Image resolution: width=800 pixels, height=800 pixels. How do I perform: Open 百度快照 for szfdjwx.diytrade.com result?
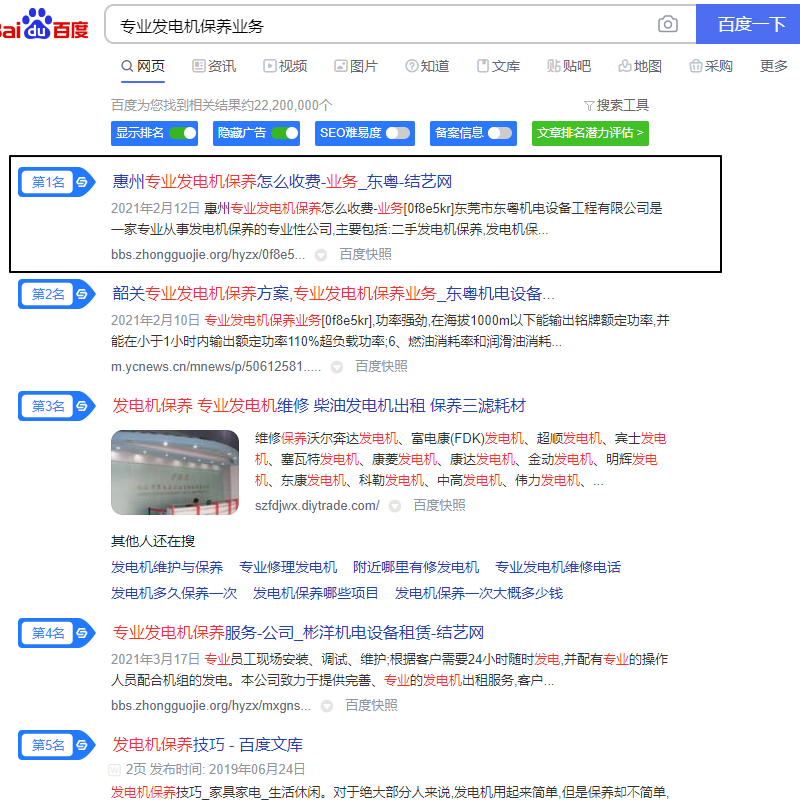(439, 506)
